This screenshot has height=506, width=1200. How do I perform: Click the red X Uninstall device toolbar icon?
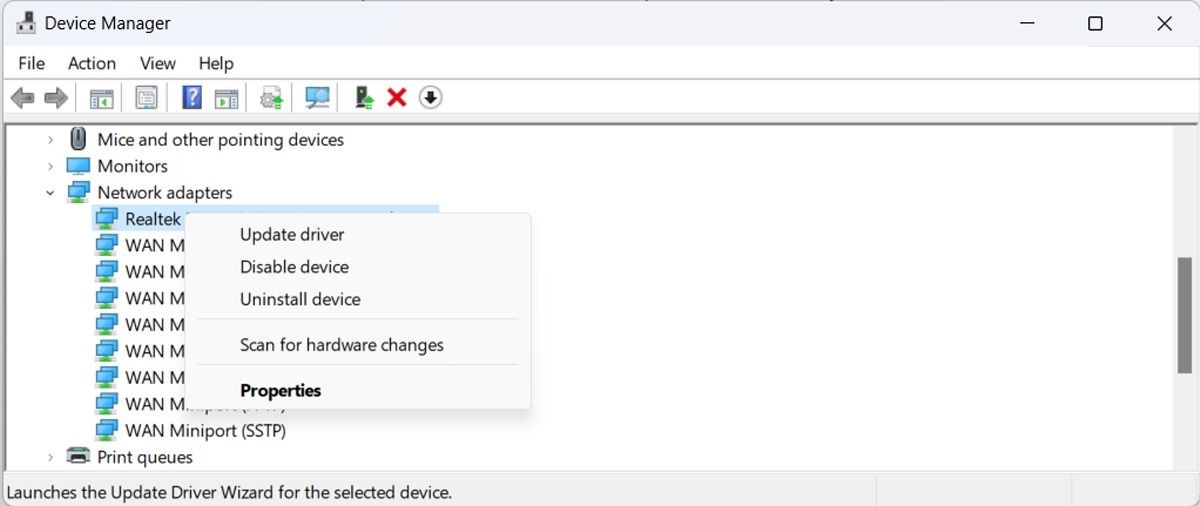click(397, 98)
